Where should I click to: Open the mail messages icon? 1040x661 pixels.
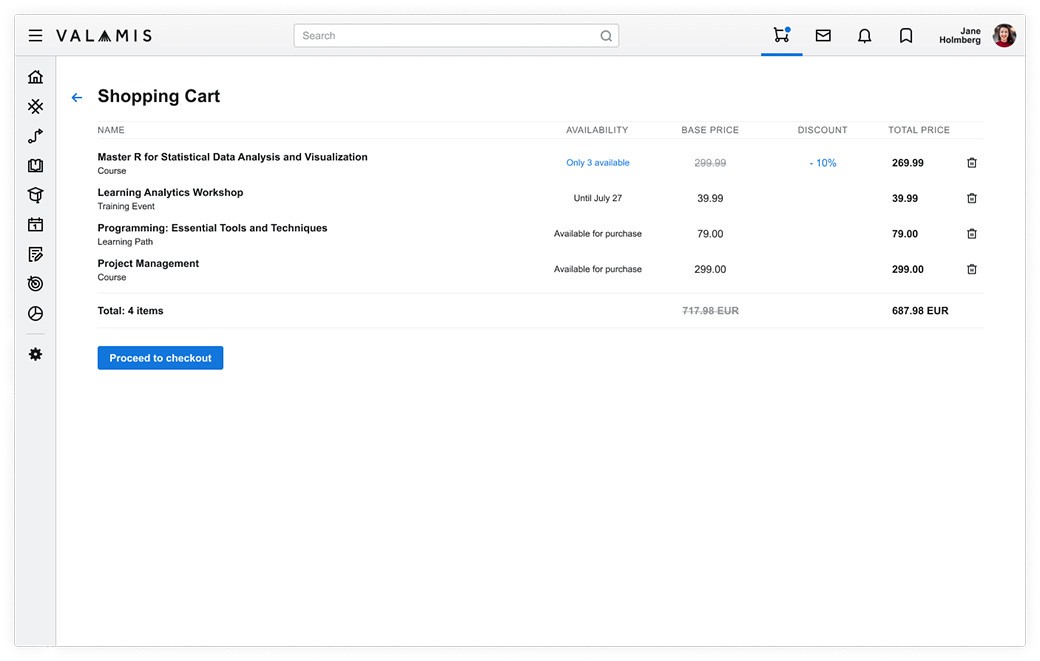pos(823,35)
